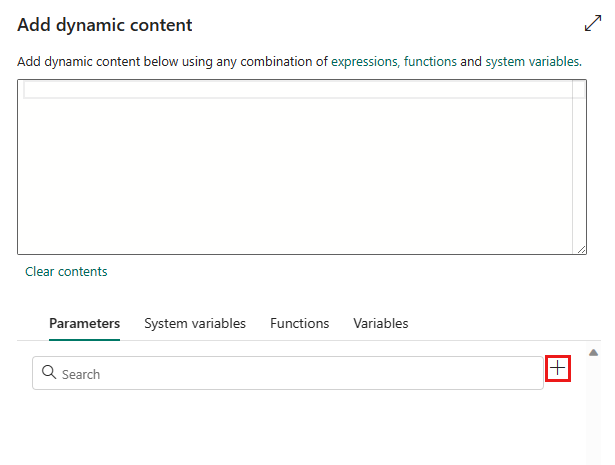Expand the dynamic content pane to full size
This screenshot has height=465, width=615.
coord(592,25)
